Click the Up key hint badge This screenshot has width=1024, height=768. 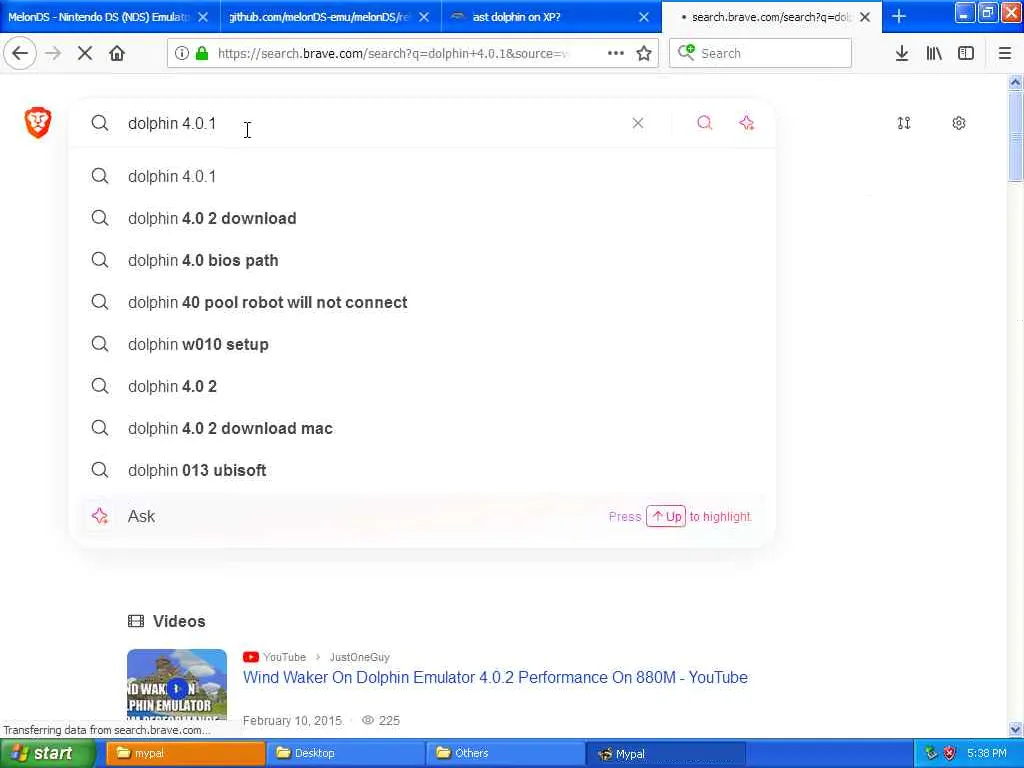[x=665, y=516]
